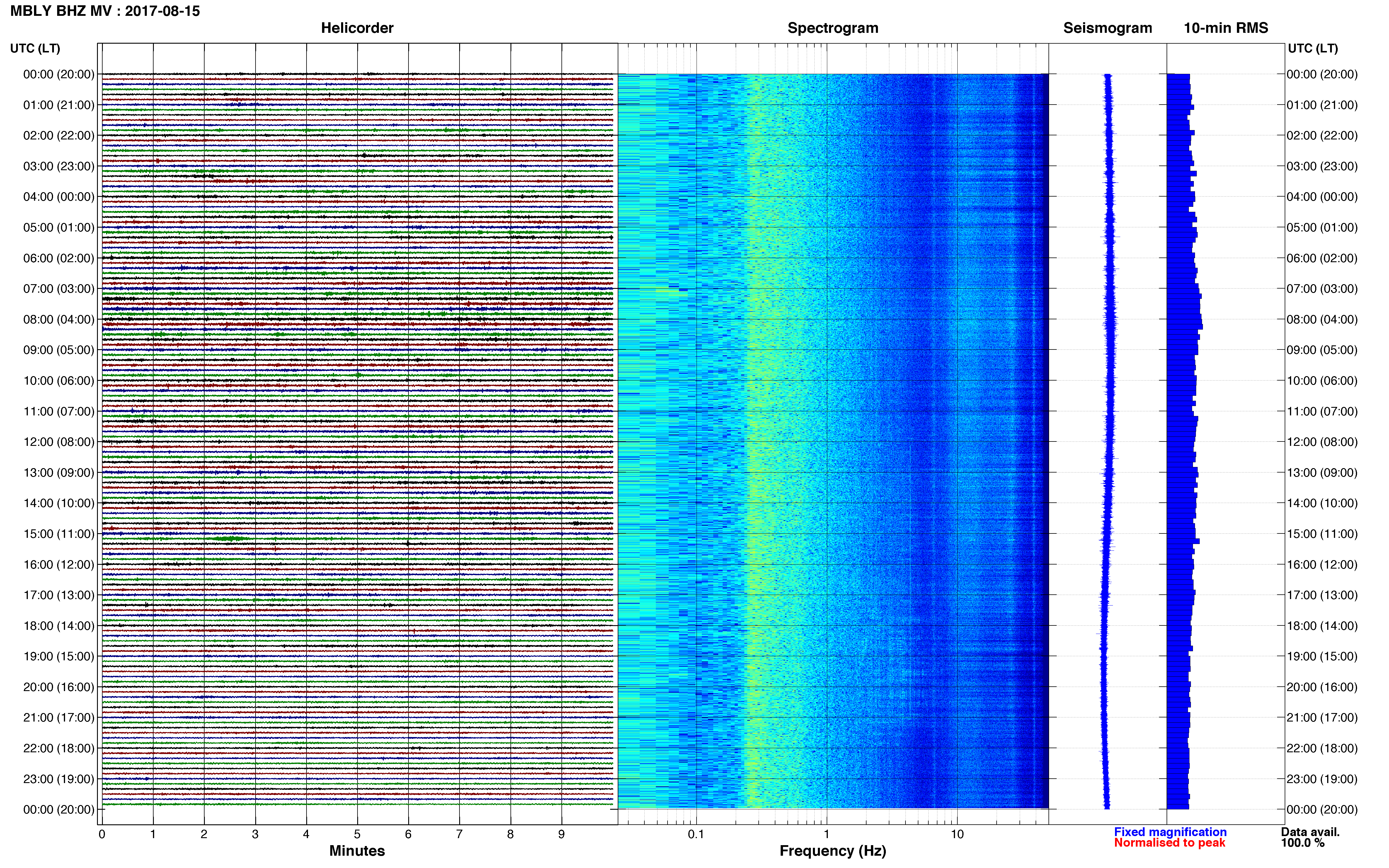Click the right-side 05:00 (01:00) label
Viewport: 1389px width, 868px height.
1322,227
